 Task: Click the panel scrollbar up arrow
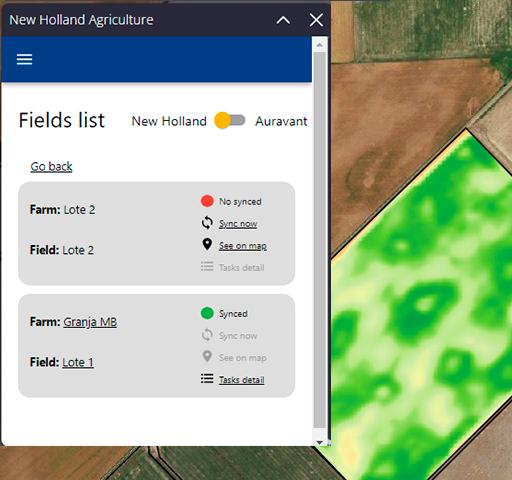pos(319,45)
